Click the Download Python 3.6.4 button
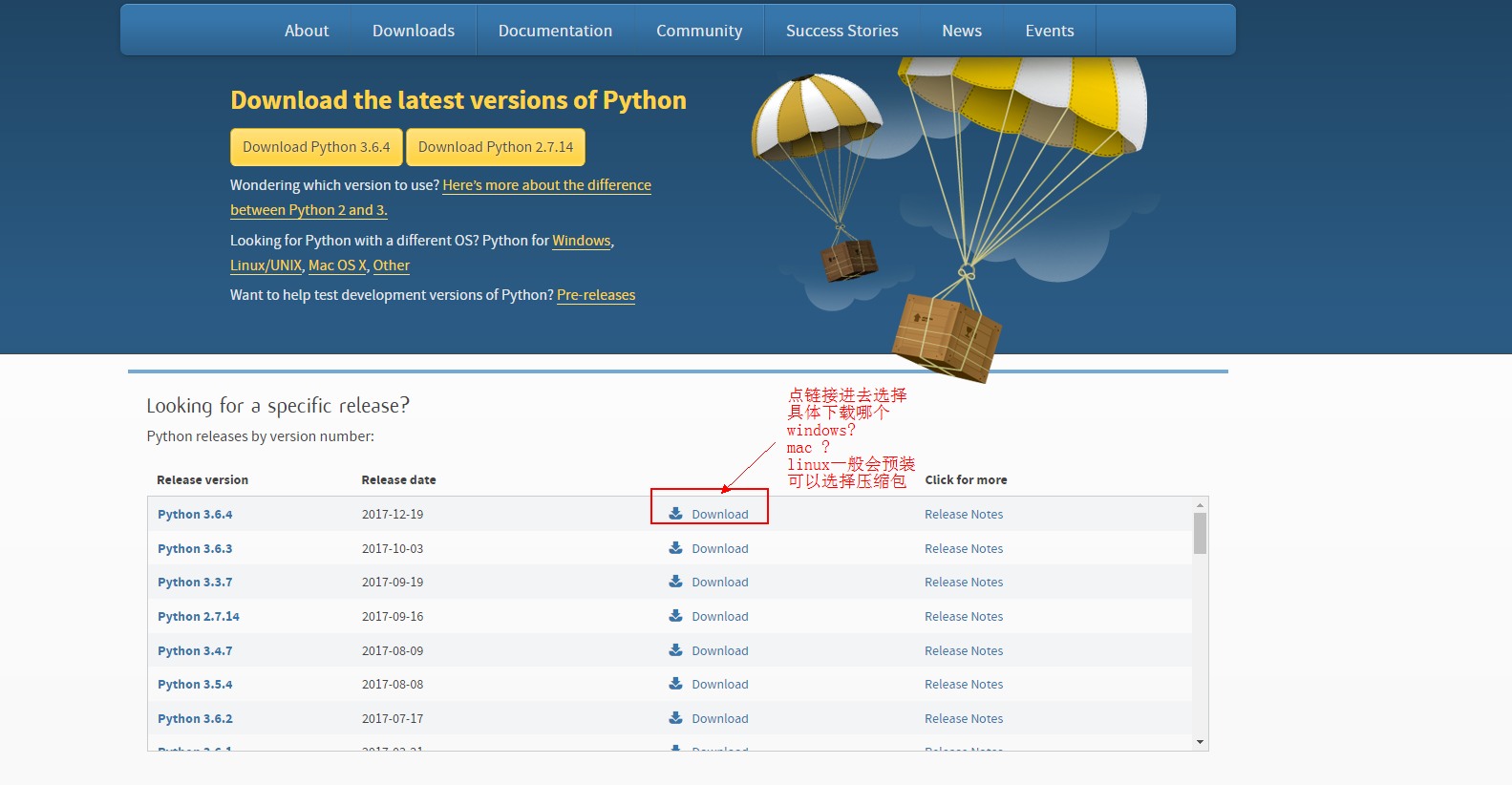 pyautogui.click(x=316, y=147)
